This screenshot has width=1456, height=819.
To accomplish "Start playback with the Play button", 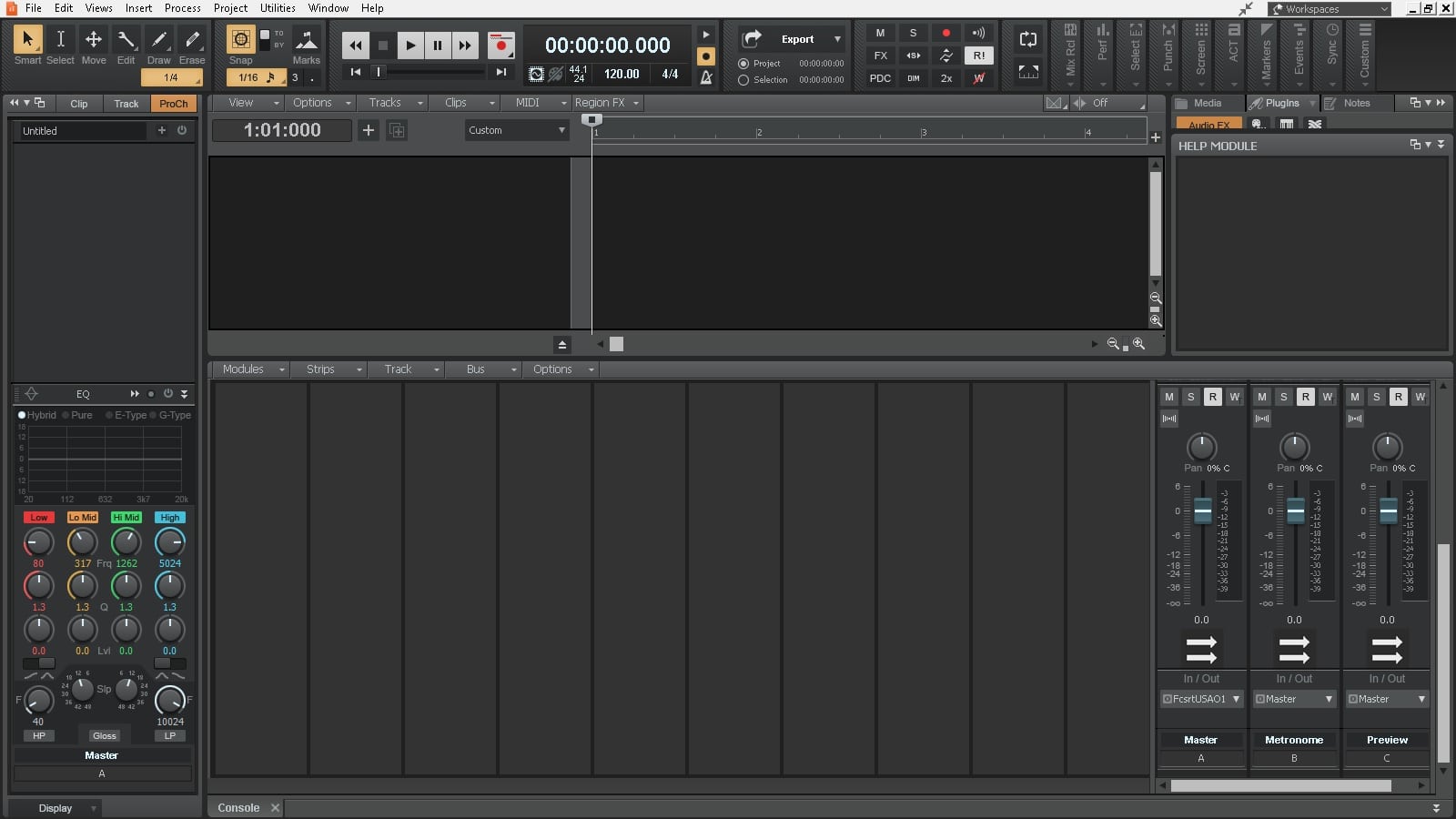I will tap(410, 45).
